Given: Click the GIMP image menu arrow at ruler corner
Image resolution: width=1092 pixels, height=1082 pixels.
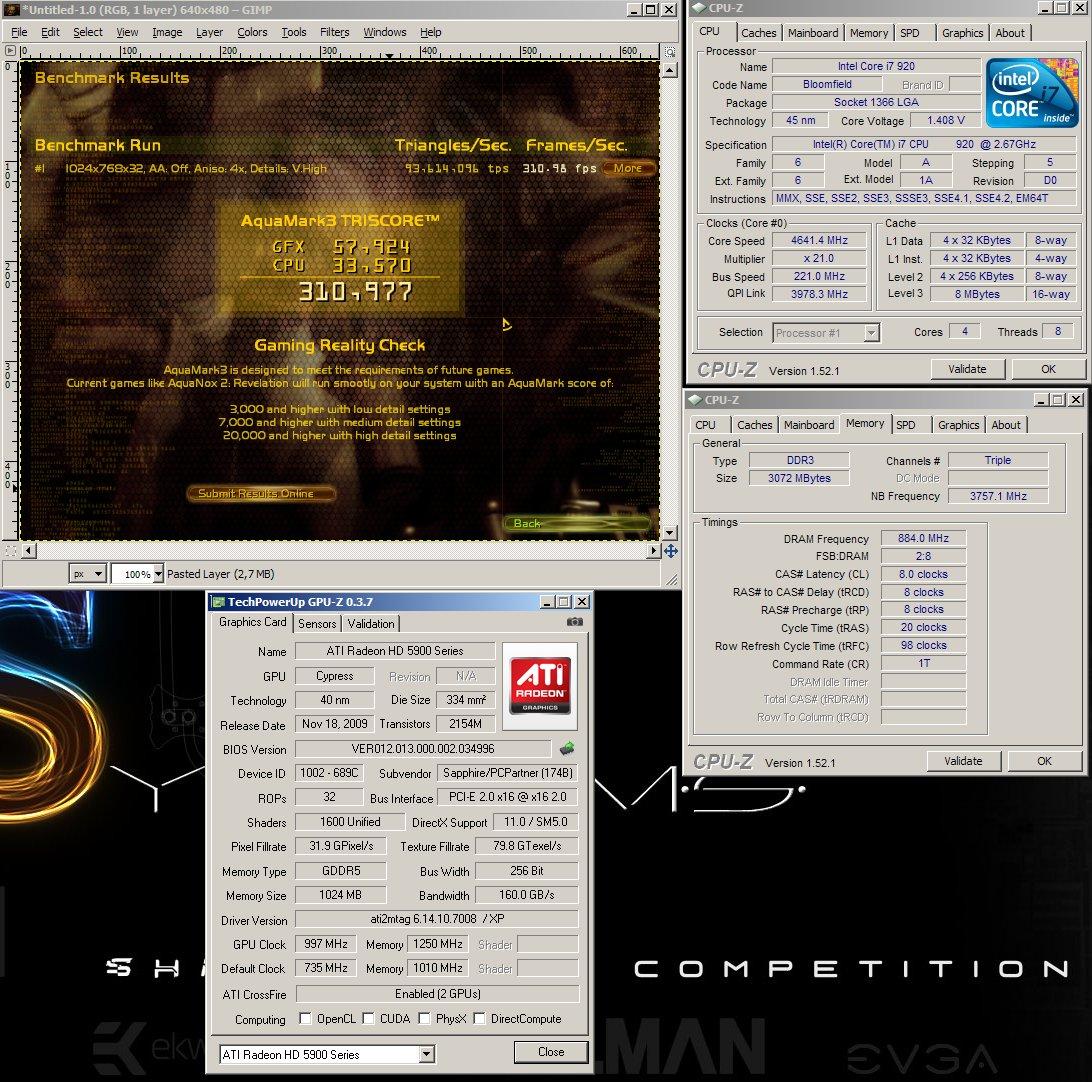Looking at the screenshot, I should tap(10, 51).
